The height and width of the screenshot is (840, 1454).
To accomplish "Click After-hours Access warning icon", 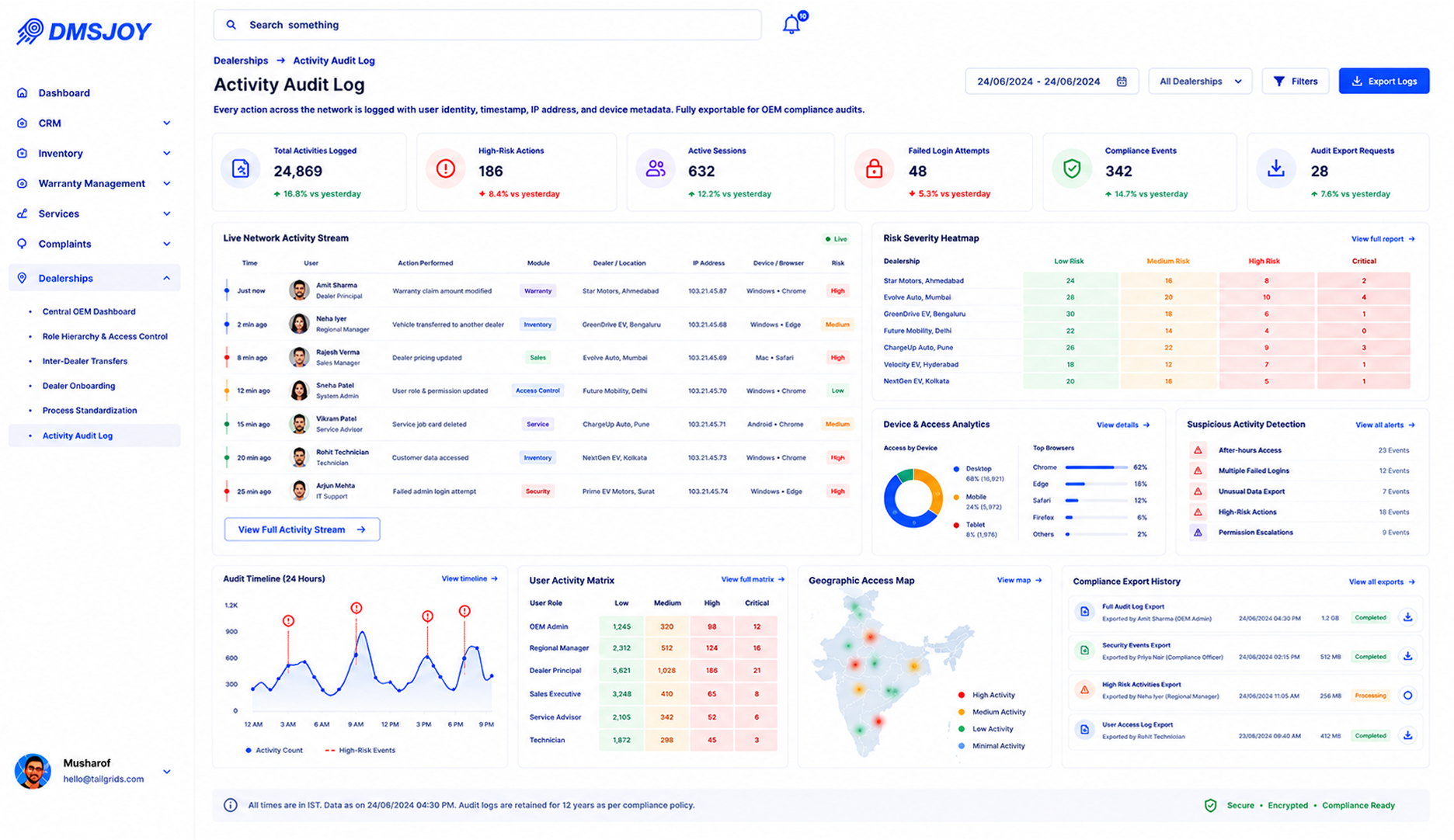I will coord(1198,450).
